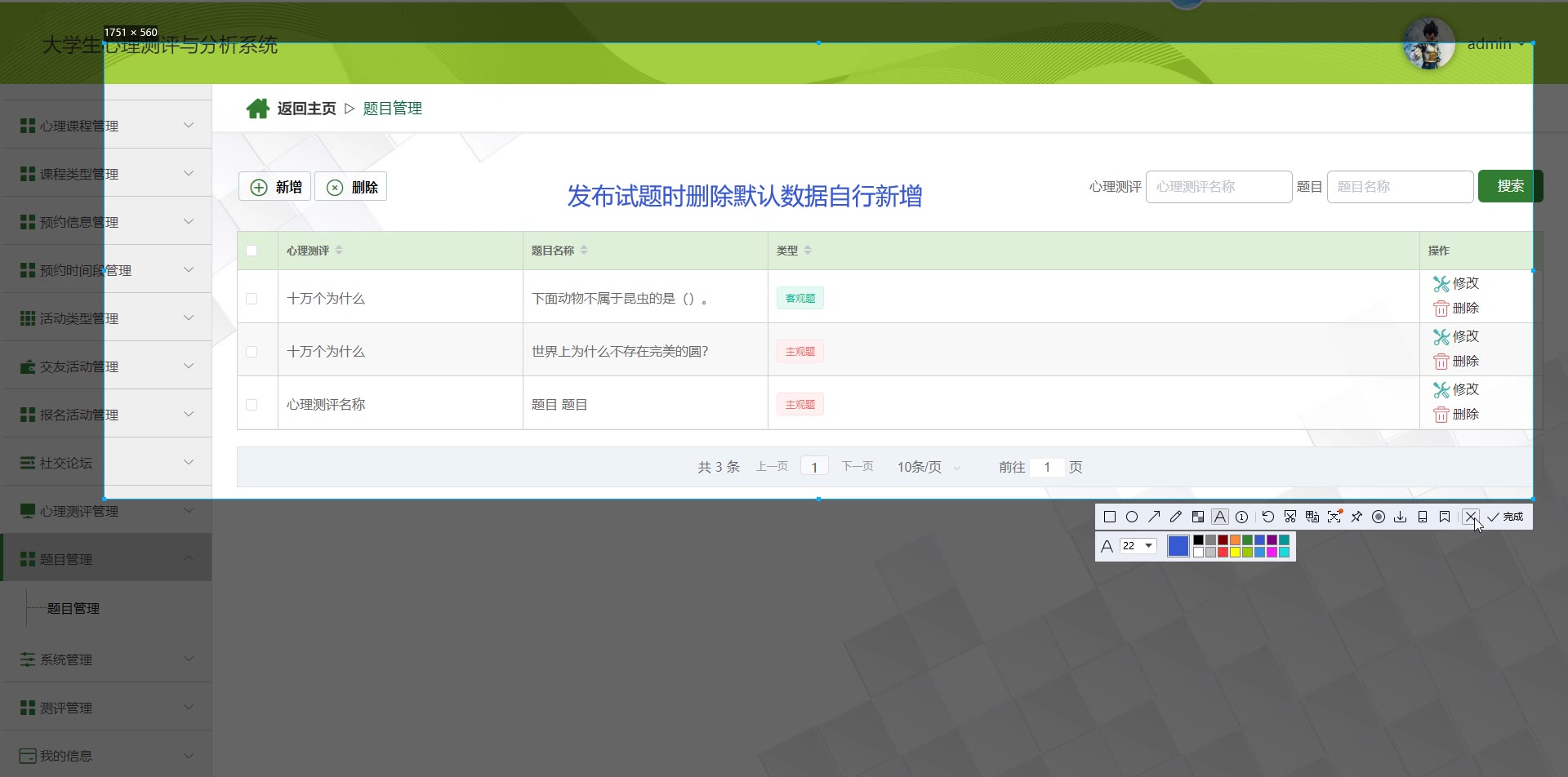Viewport: 1568px width, 777px height.
Task: Sort the table by 类型 column
Action: click(x=808, y=251)
